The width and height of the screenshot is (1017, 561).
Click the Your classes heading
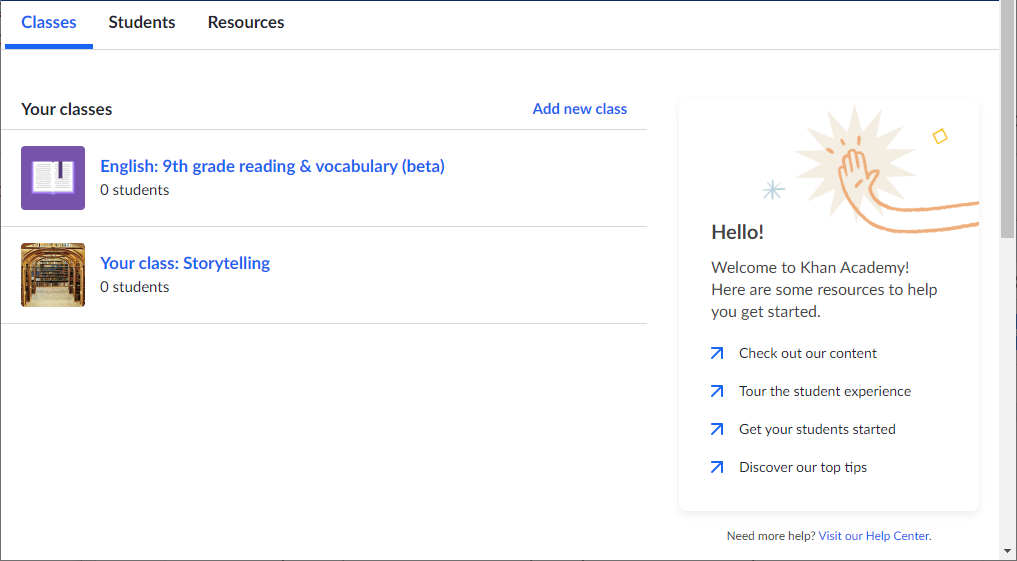(x=67, y=109)
